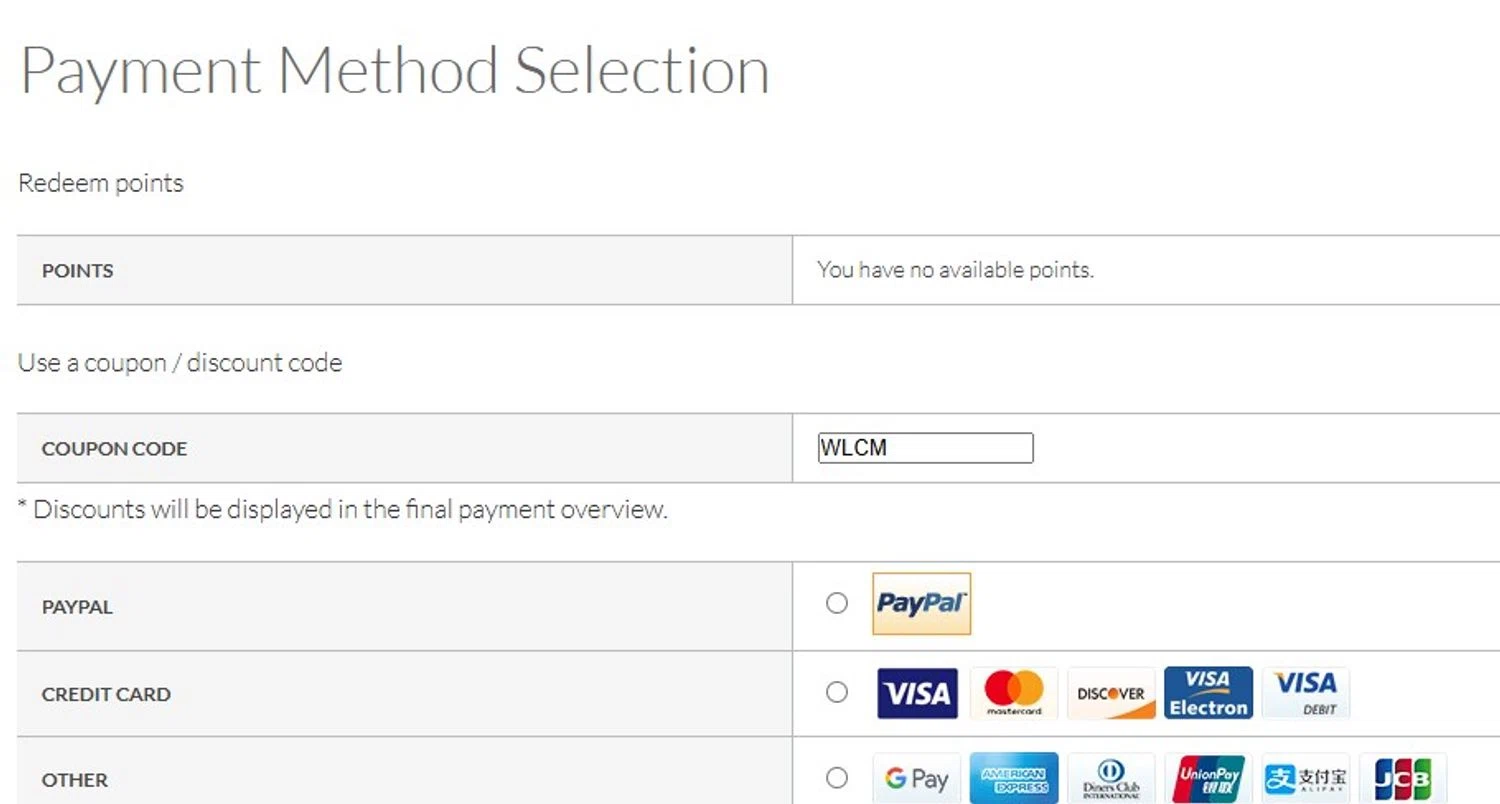Click the PayPal logo

tap(921, 604)
